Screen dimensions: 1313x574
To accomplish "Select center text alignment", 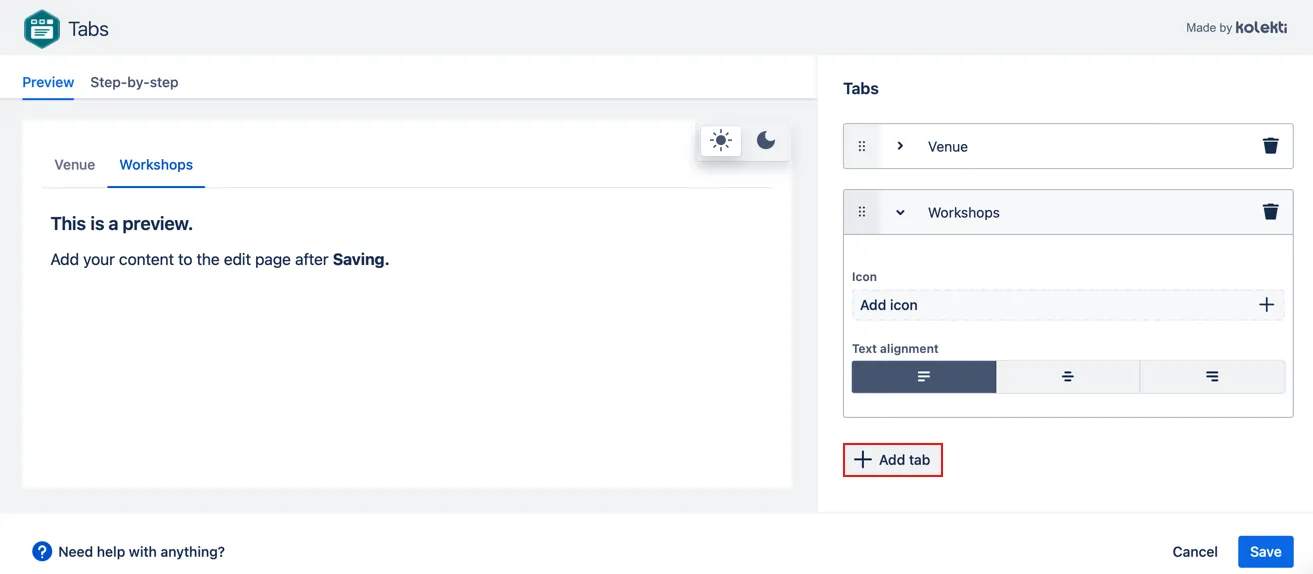I will tap(1068, 377).
